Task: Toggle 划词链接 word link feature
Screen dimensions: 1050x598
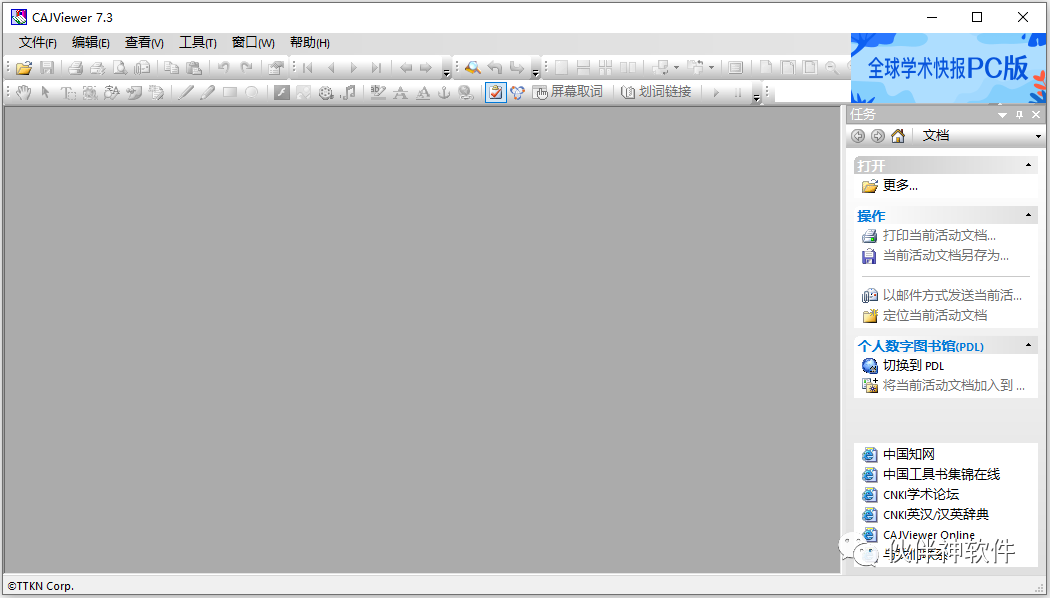Action: [656, 92]
